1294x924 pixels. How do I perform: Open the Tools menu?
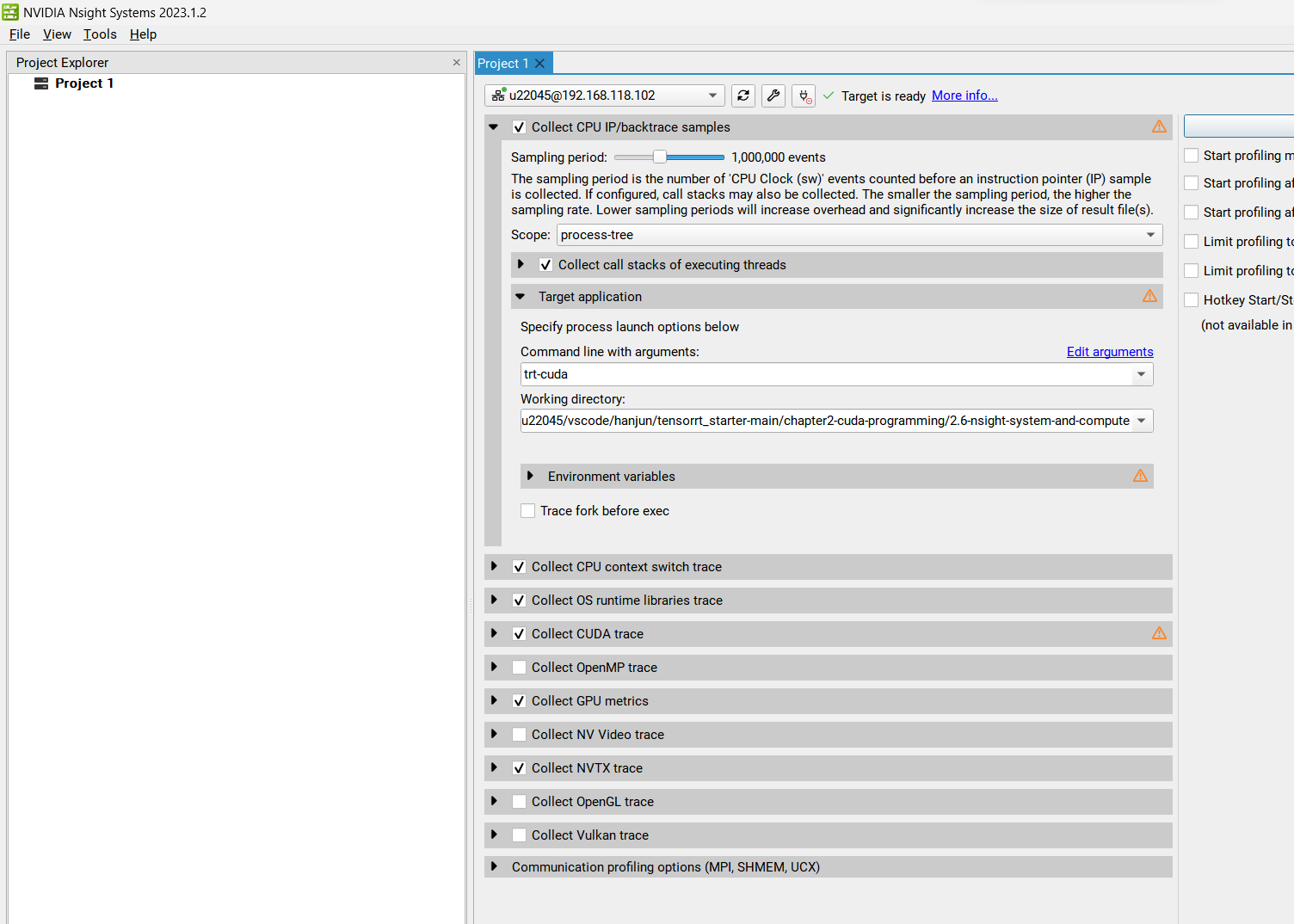pyautogui.click(x=100, y=34)
